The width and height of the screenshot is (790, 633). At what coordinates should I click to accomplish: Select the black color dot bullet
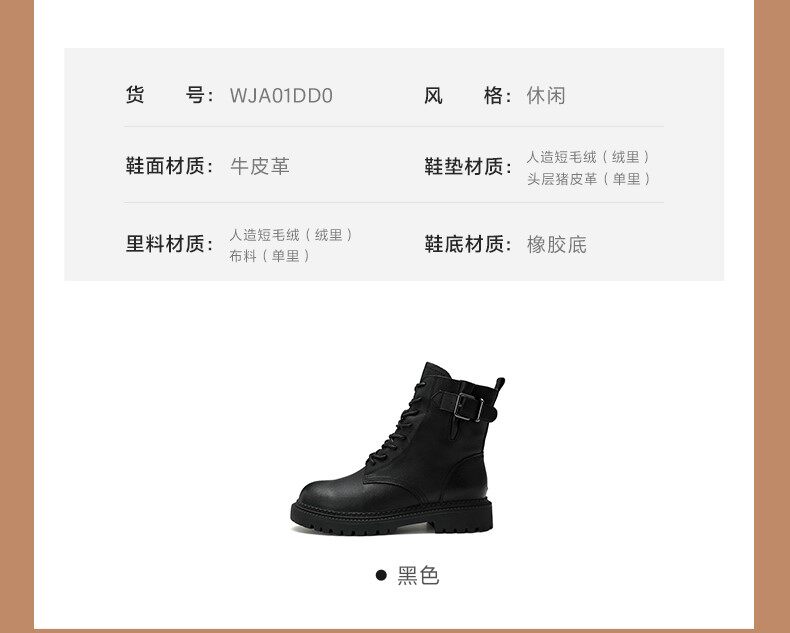[381, 575]
